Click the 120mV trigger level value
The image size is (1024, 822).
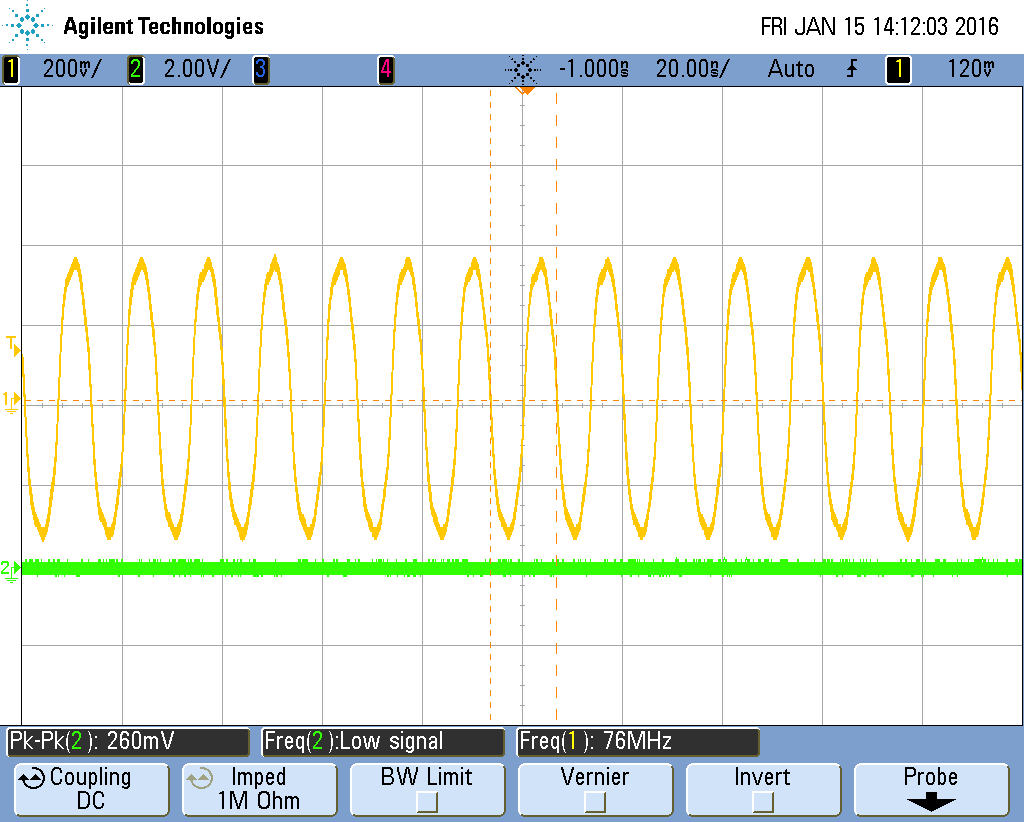click(971, 69)
